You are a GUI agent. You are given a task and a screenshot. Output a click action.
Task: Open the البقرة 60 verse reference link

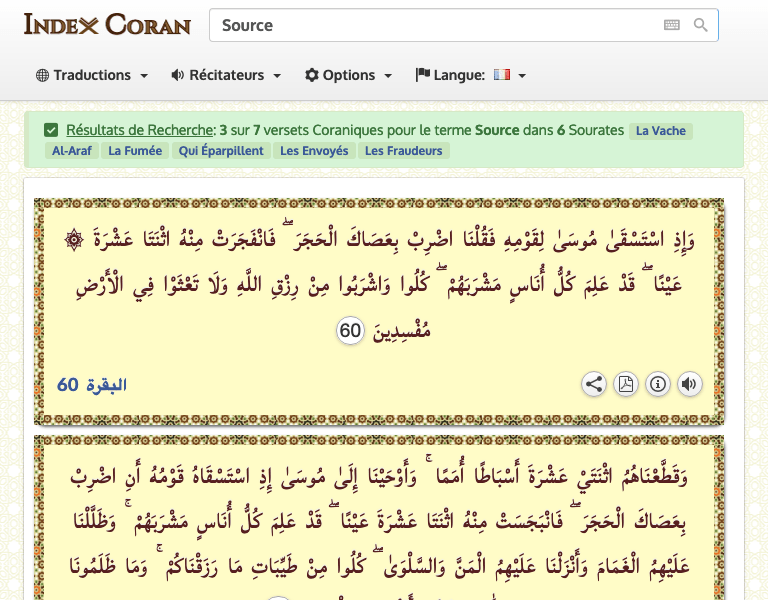(92, 385)
